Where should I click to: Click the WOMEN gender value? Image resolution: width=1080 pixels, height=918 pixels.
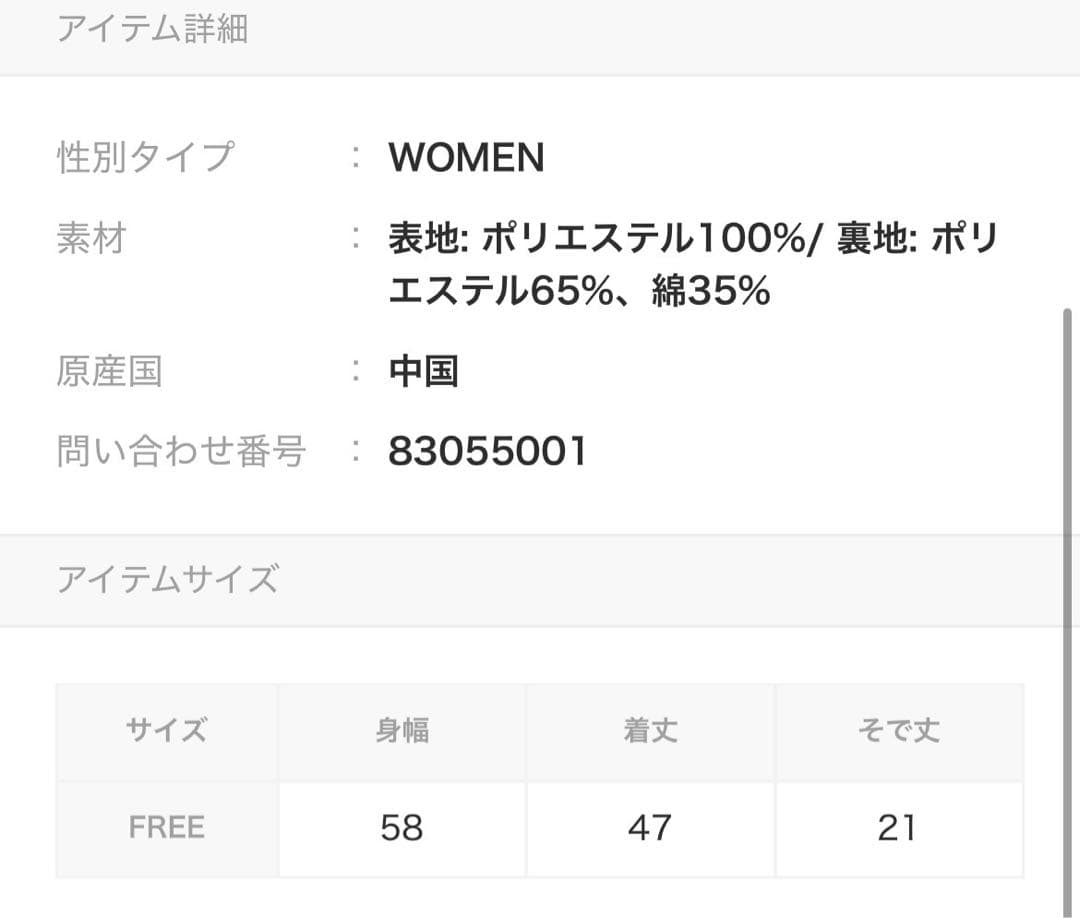click(x=466, y=158)
